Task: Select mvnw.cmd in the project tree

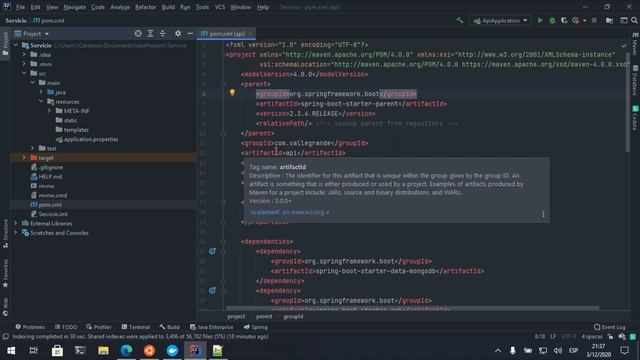Action: [x=52, y=196]
